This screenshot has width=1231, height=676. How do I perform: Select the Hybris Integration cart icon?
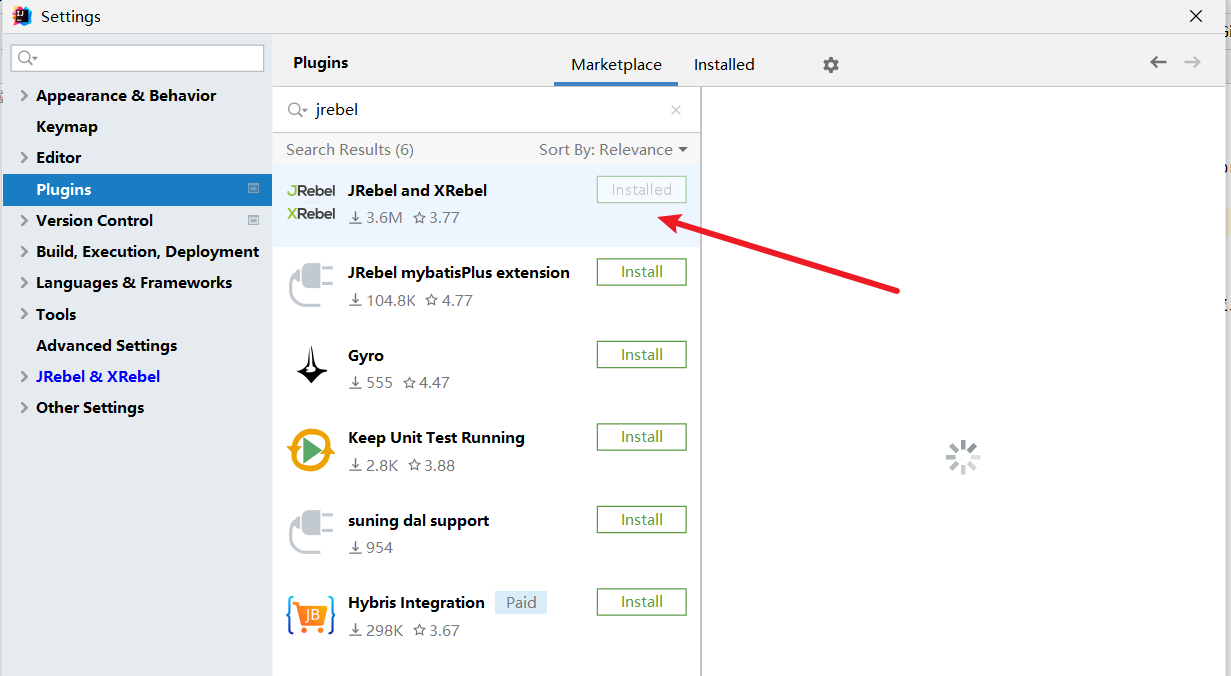pos(310,615)
